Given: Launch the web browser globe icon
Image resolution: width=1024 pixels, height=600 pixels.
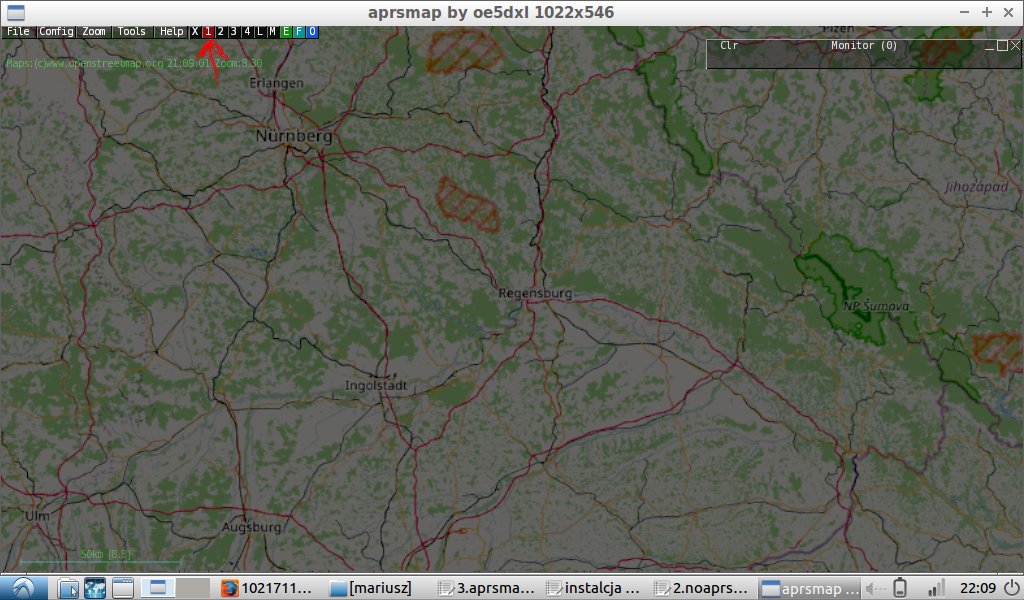Looking at the screenshot, I should 95,588.
